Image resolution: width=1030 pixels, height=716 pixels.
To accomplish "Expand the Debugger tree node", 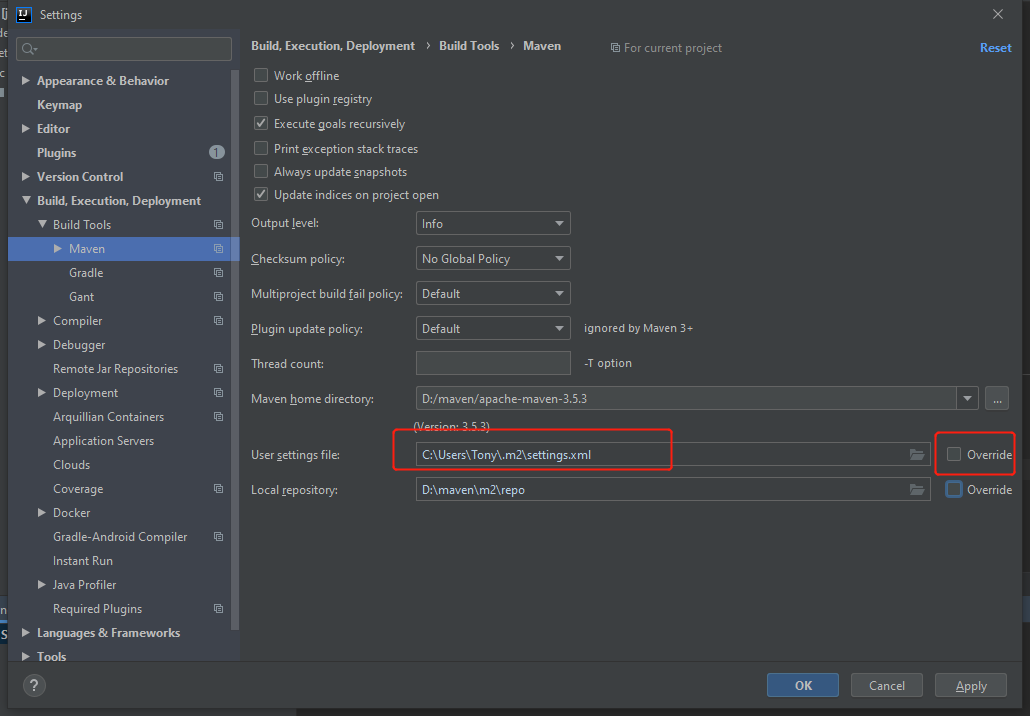I will click(x=42, y=345).
